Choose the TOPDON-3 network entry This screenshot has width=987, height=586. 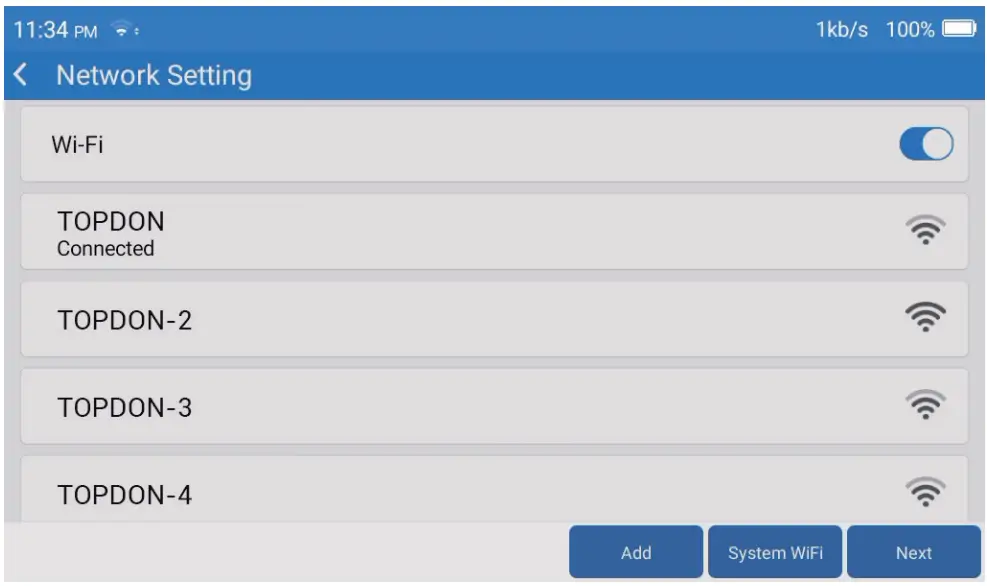[400, 407]
